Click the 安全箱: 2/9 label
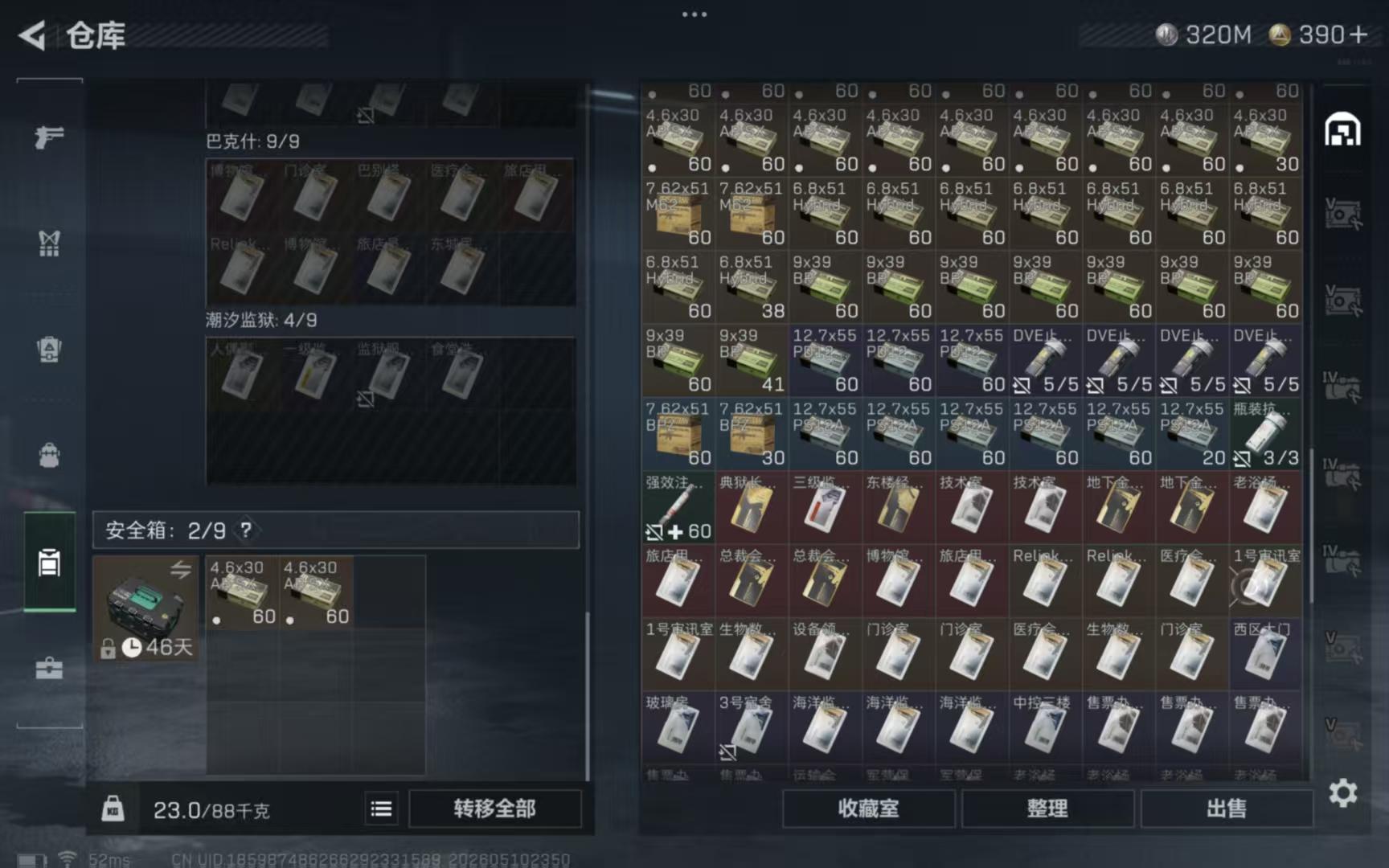 point(166,530)
